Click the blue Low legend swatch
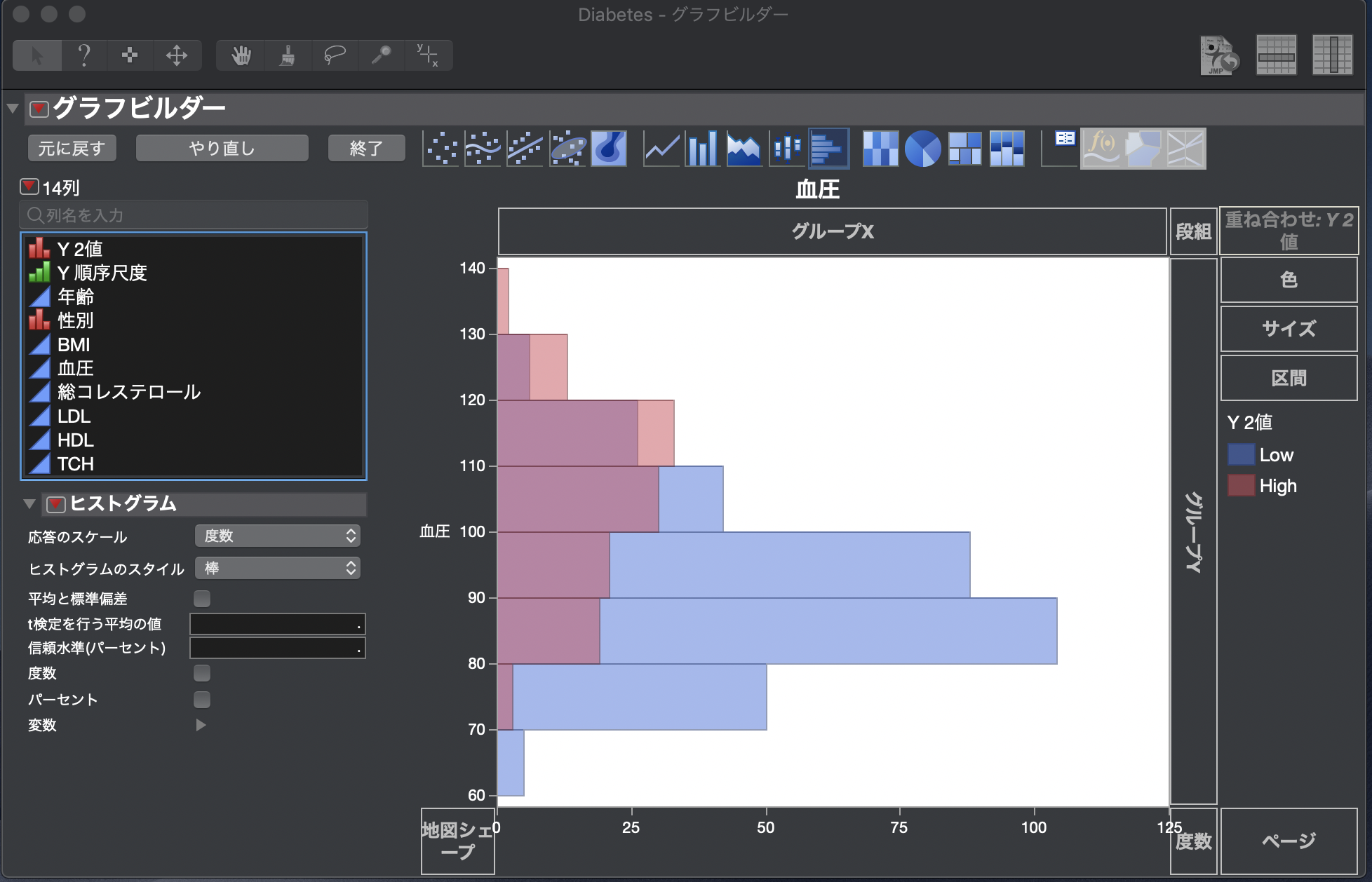The height and width of the screenshot is (882, 1372). point(1240,454)
